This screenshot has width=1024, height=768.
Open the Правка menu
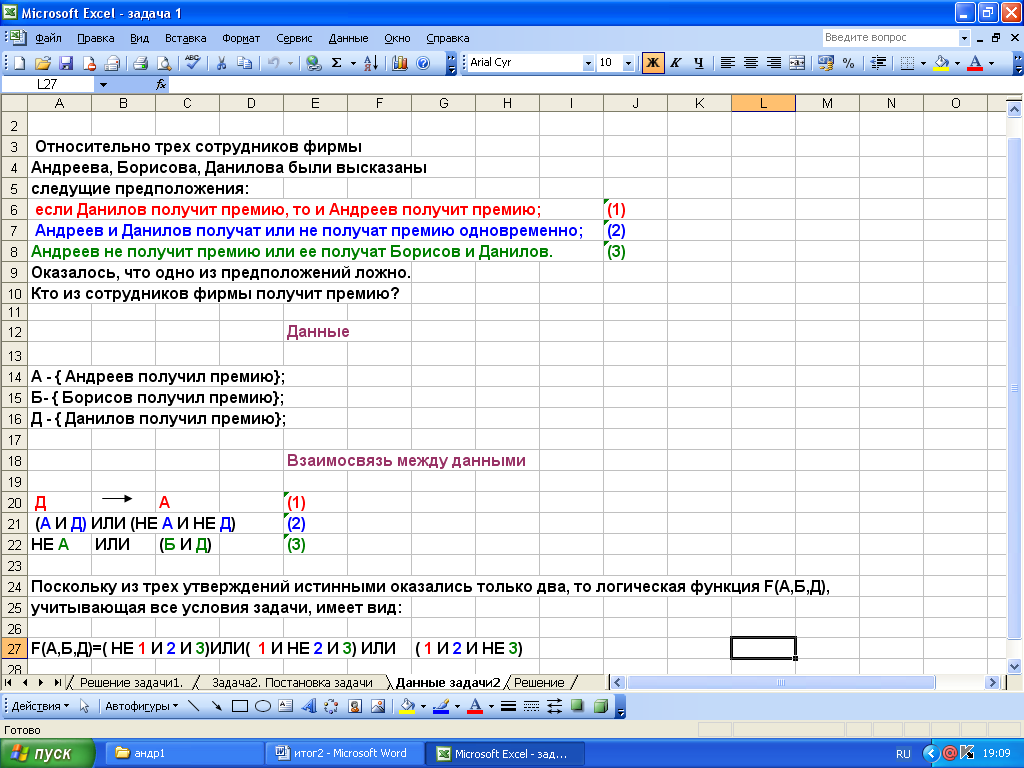coord(95,38)
